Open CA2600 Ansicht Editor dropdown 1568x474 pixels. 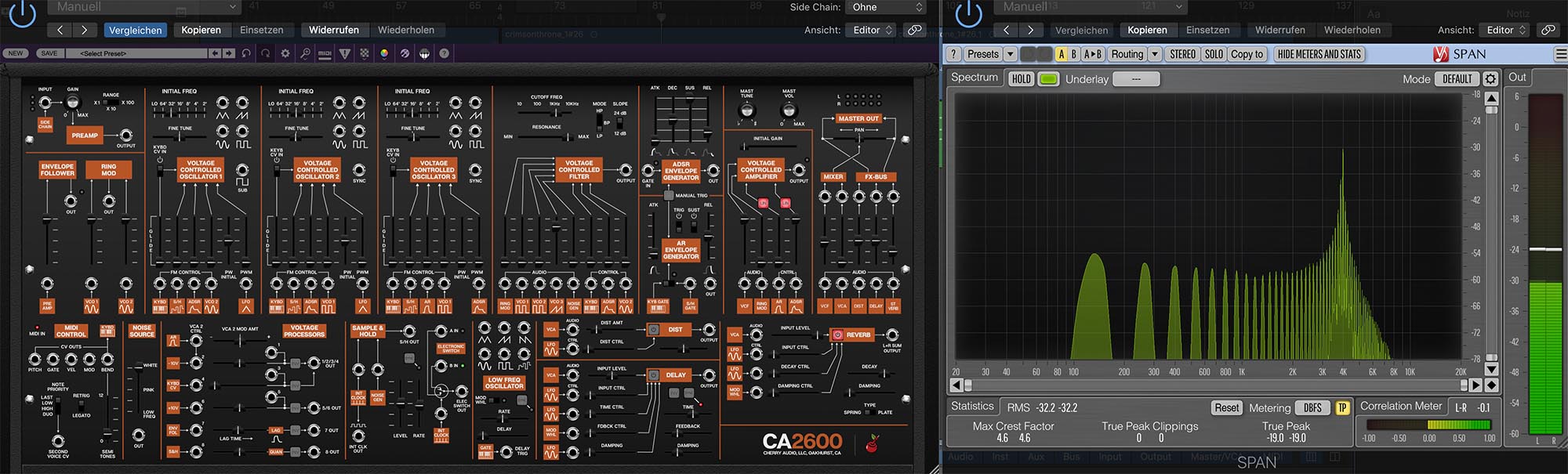(872, 30)
